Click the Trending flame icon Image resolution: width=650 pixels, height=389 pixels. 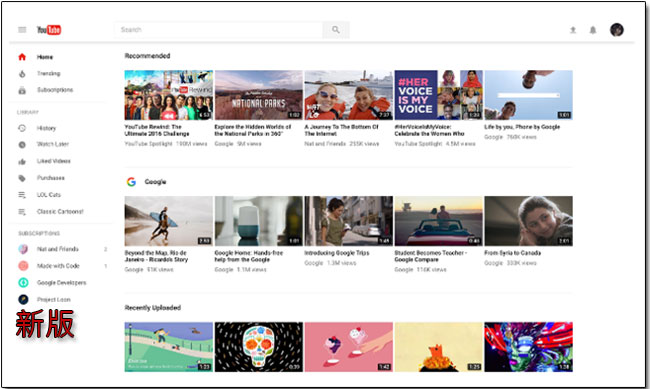point(22,74)
